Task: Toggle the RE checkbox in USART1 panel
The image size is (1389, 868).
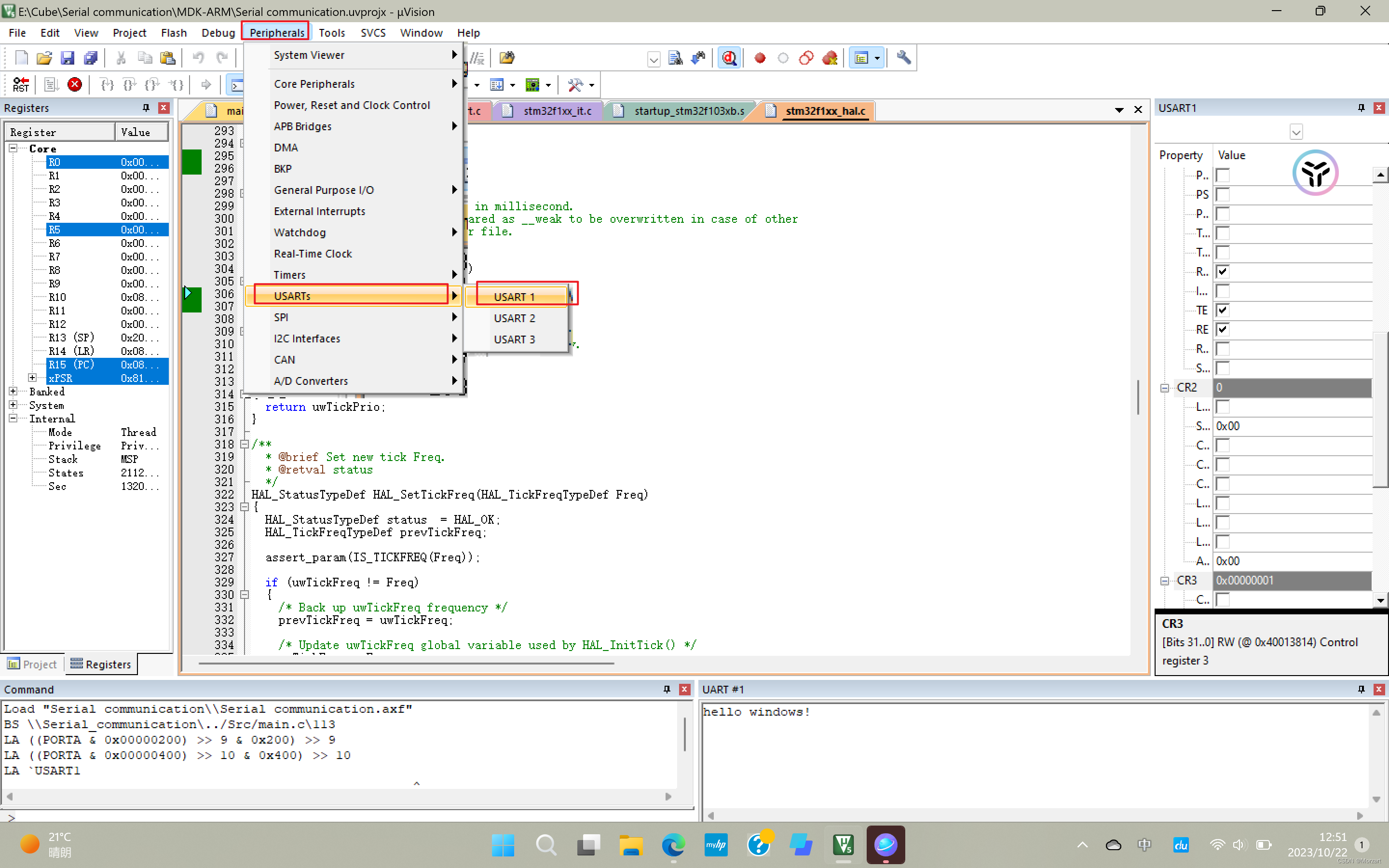Action: (x=1223, y=329)
